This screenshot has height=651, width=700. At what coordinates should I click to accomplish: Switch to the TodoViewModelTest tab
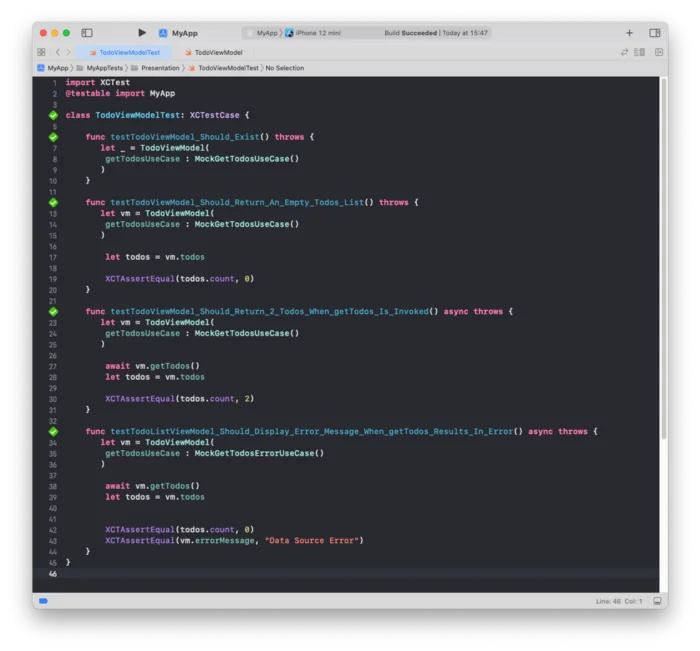point(125,52)
